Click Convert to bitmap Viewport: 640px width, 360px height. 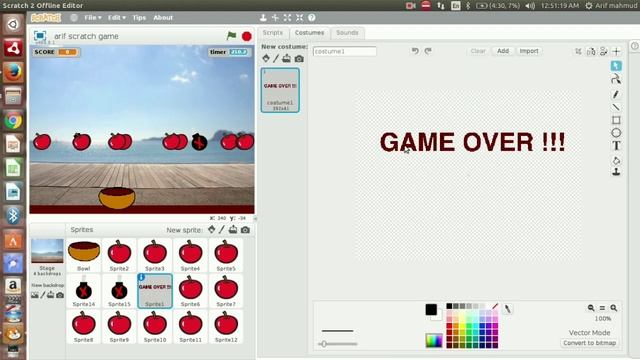[x=589, y=343]
